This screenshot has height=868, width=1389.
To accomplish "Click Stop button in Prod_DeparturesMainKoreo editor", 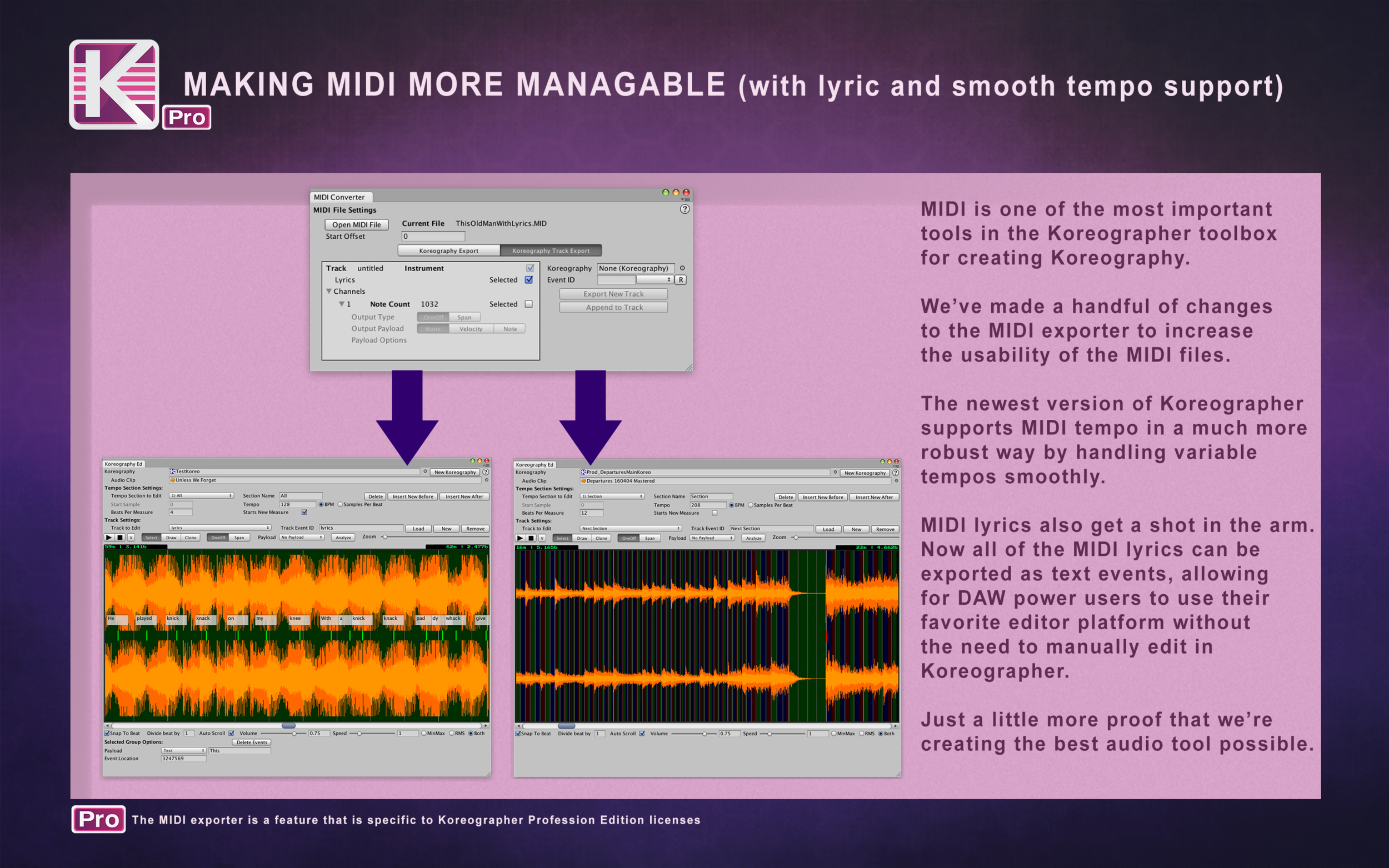I will tap(531, 538).
